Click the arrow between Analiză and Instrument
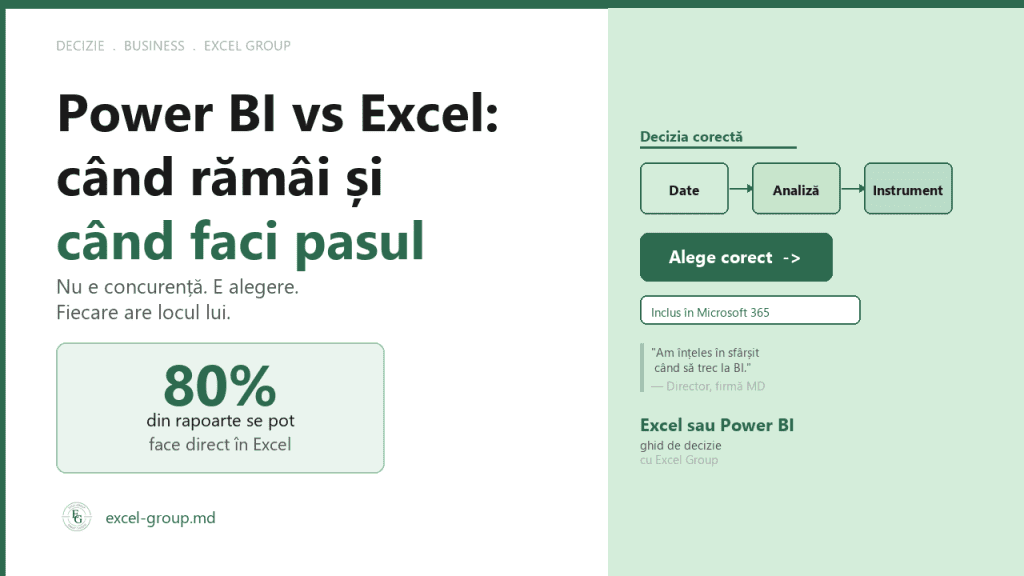The width and height of the screenshot is (1024, 576). coord(852,189)
